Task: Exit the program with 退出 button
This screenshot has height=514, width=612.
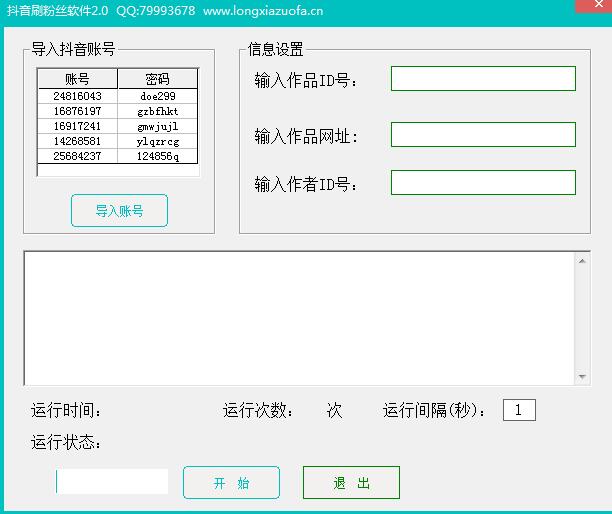Action: click(351, 483)
